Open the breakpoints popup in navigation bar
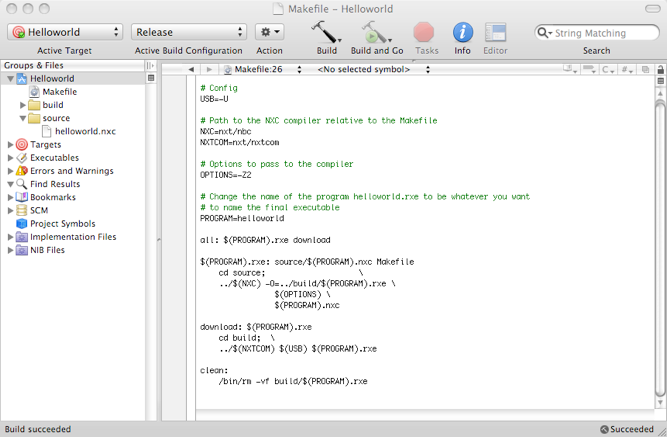Viewport: 667px width, 437px height. [589, 69]
